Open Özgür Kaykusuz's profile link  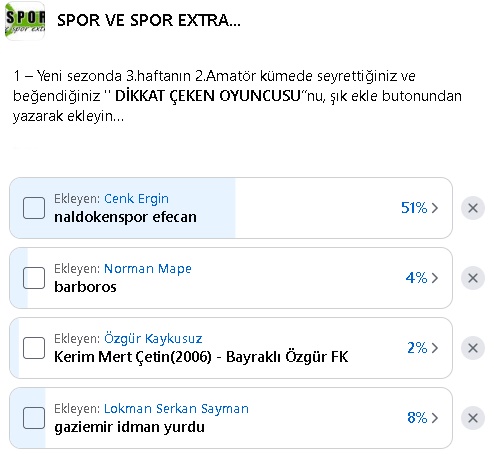pyautogui.click(x=153, y=339)
